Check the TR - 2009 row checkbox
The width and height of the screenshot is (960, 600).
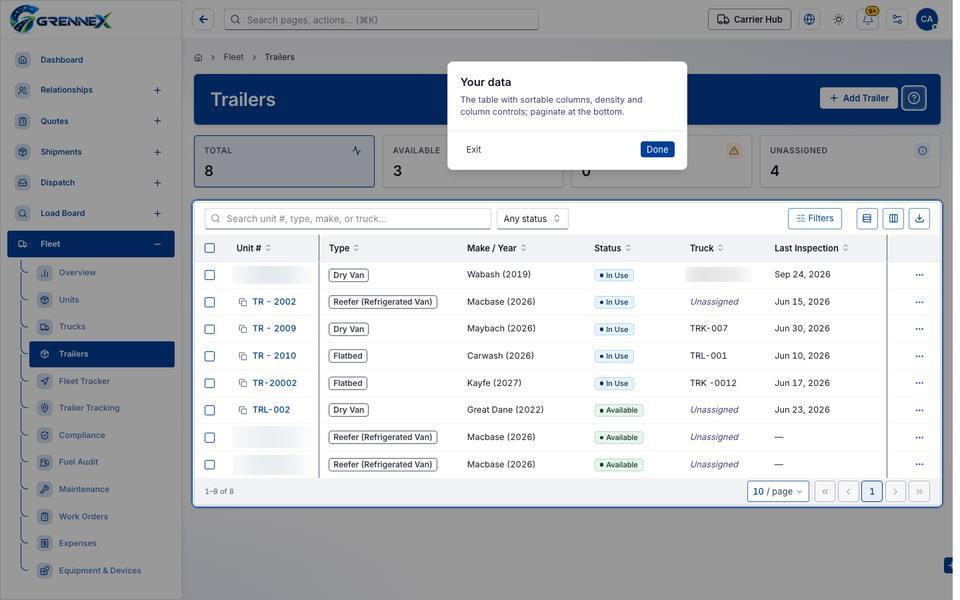pos(209,329)
